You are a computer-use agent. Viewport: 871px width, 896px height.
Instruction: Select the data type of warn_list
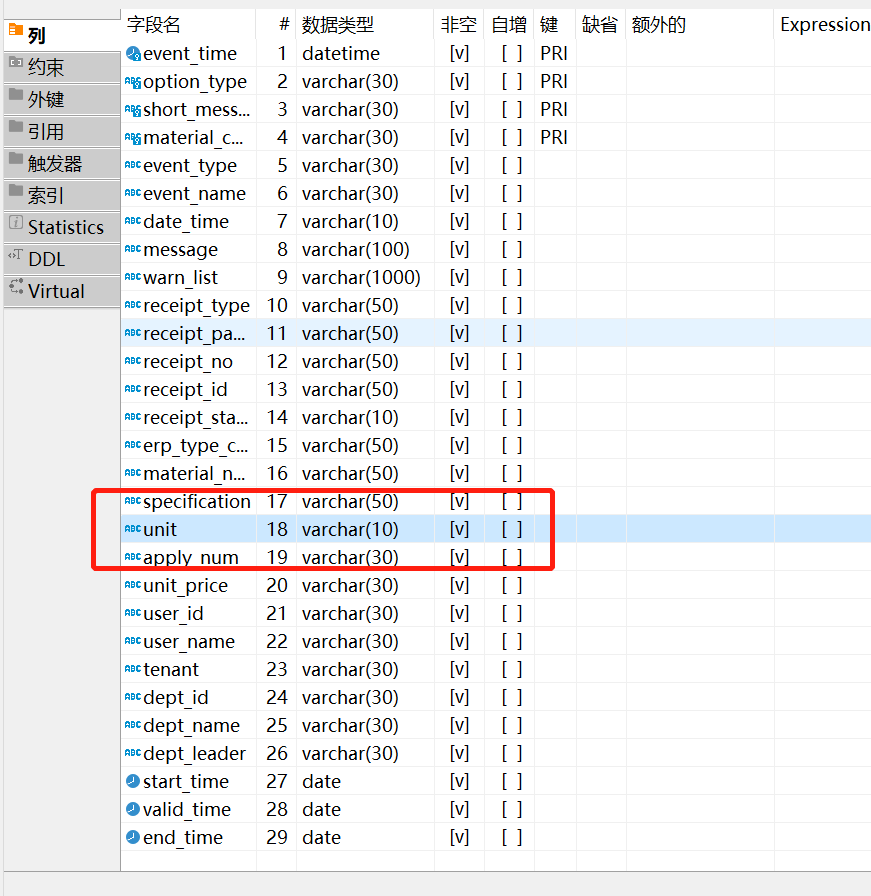[361, 277]
